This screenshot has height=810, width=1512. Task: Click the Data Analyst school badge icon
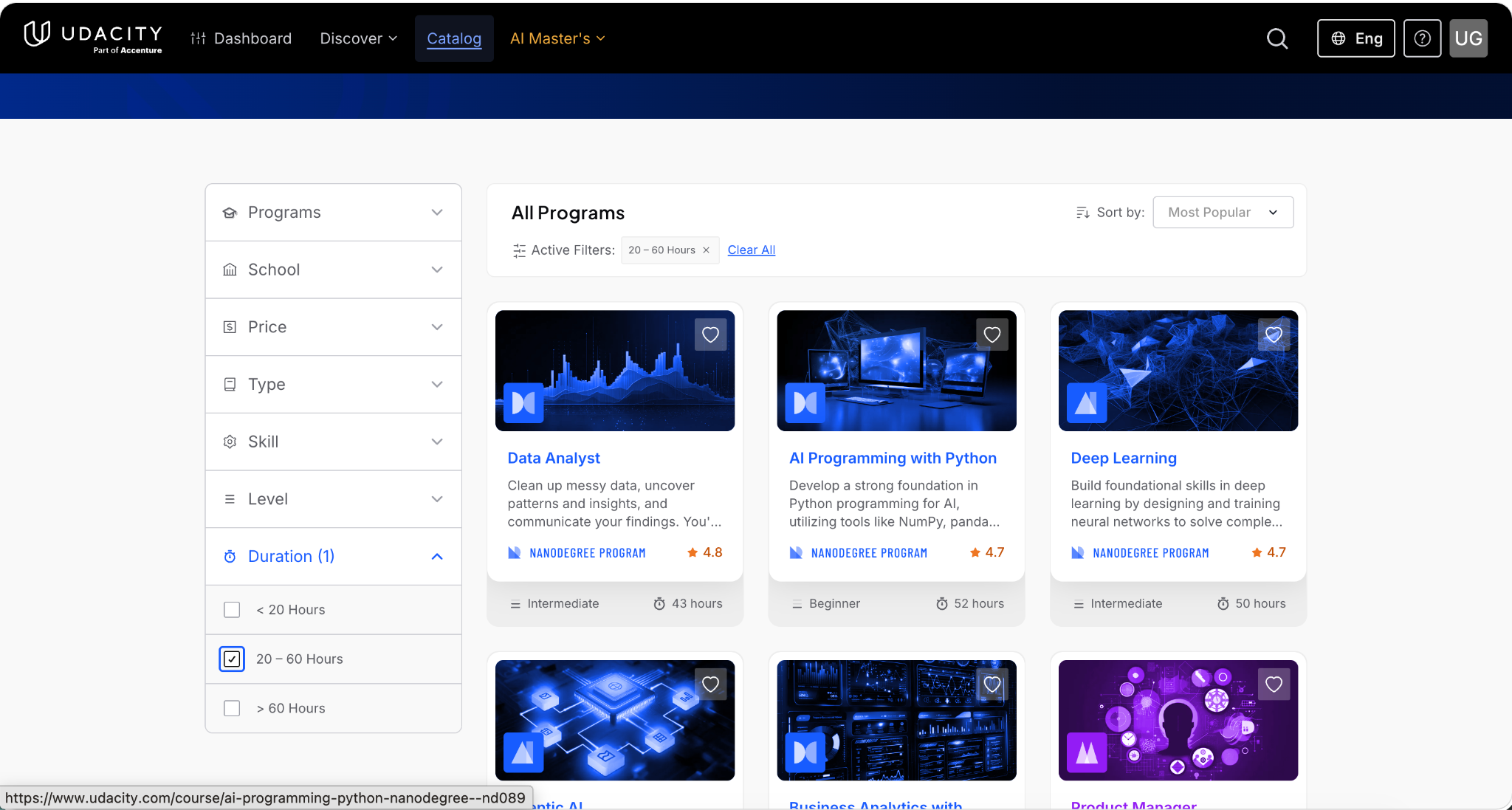pos(523,402)
